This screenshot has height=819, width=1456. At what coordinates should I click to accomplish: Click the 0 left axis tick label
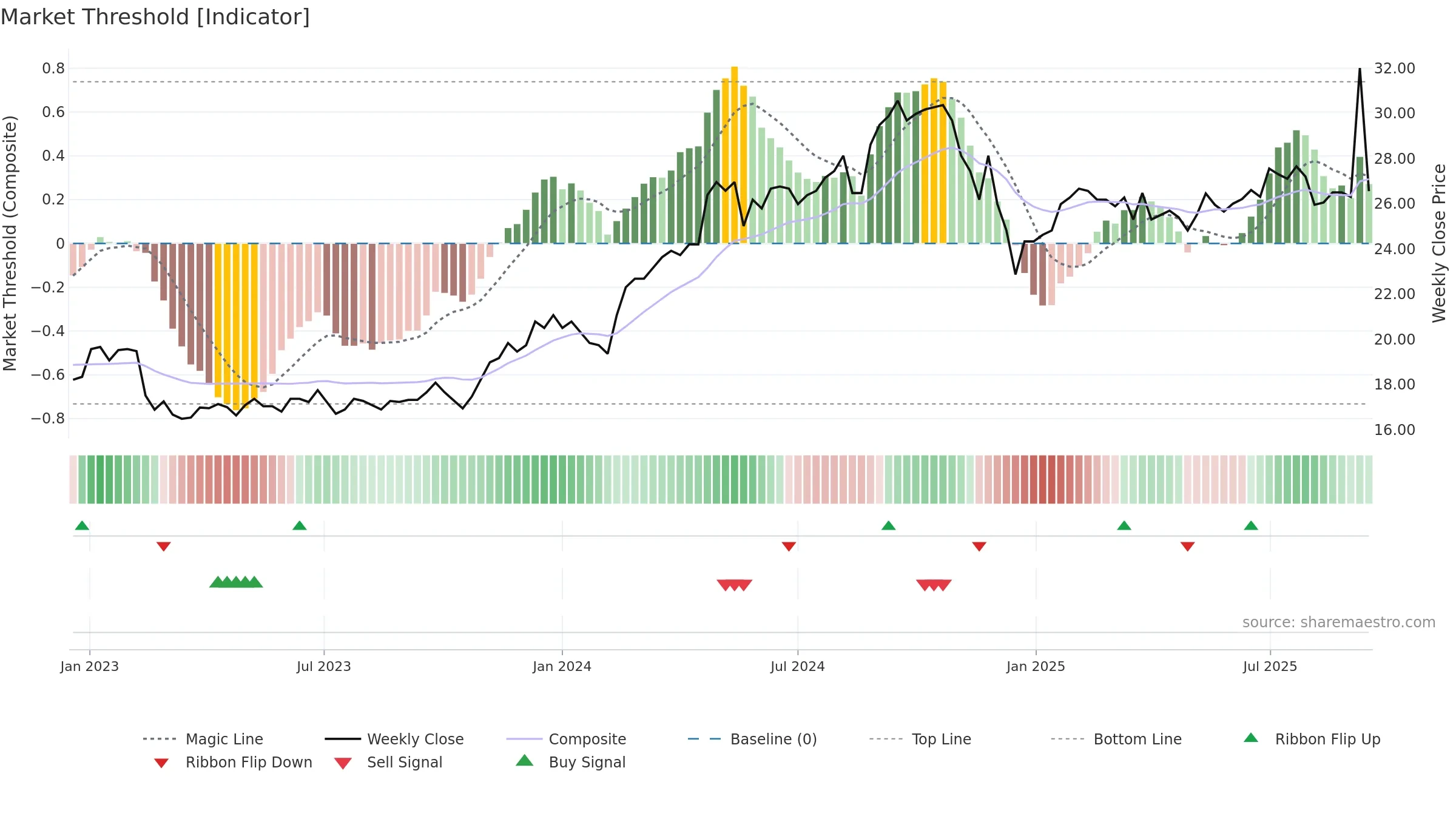coord(60,244)
